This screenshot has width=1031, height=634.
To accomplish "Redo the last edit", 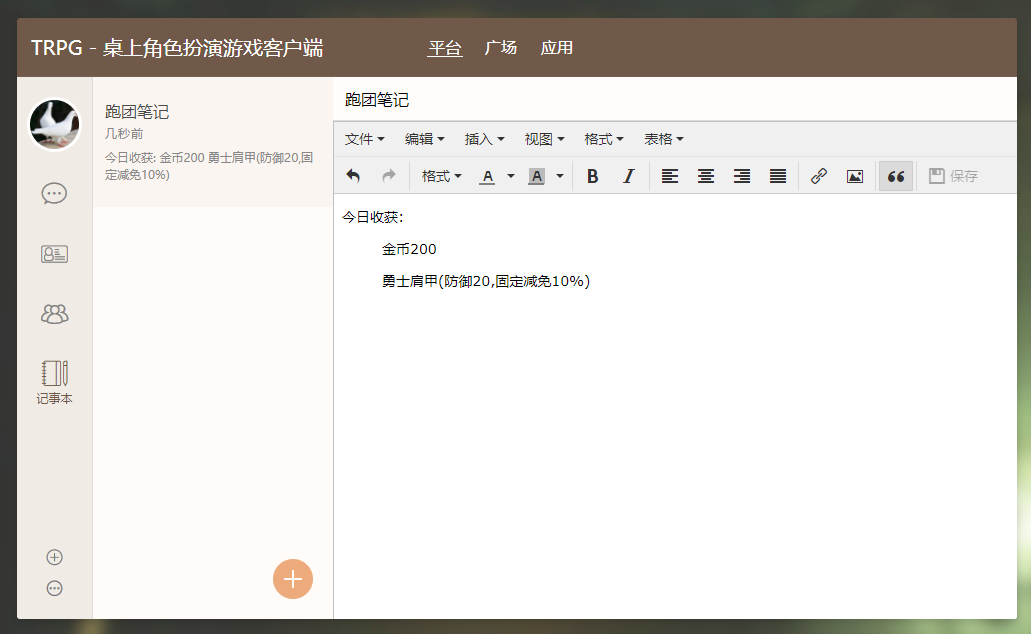I will pyautogui.click(x=389, y=176).
